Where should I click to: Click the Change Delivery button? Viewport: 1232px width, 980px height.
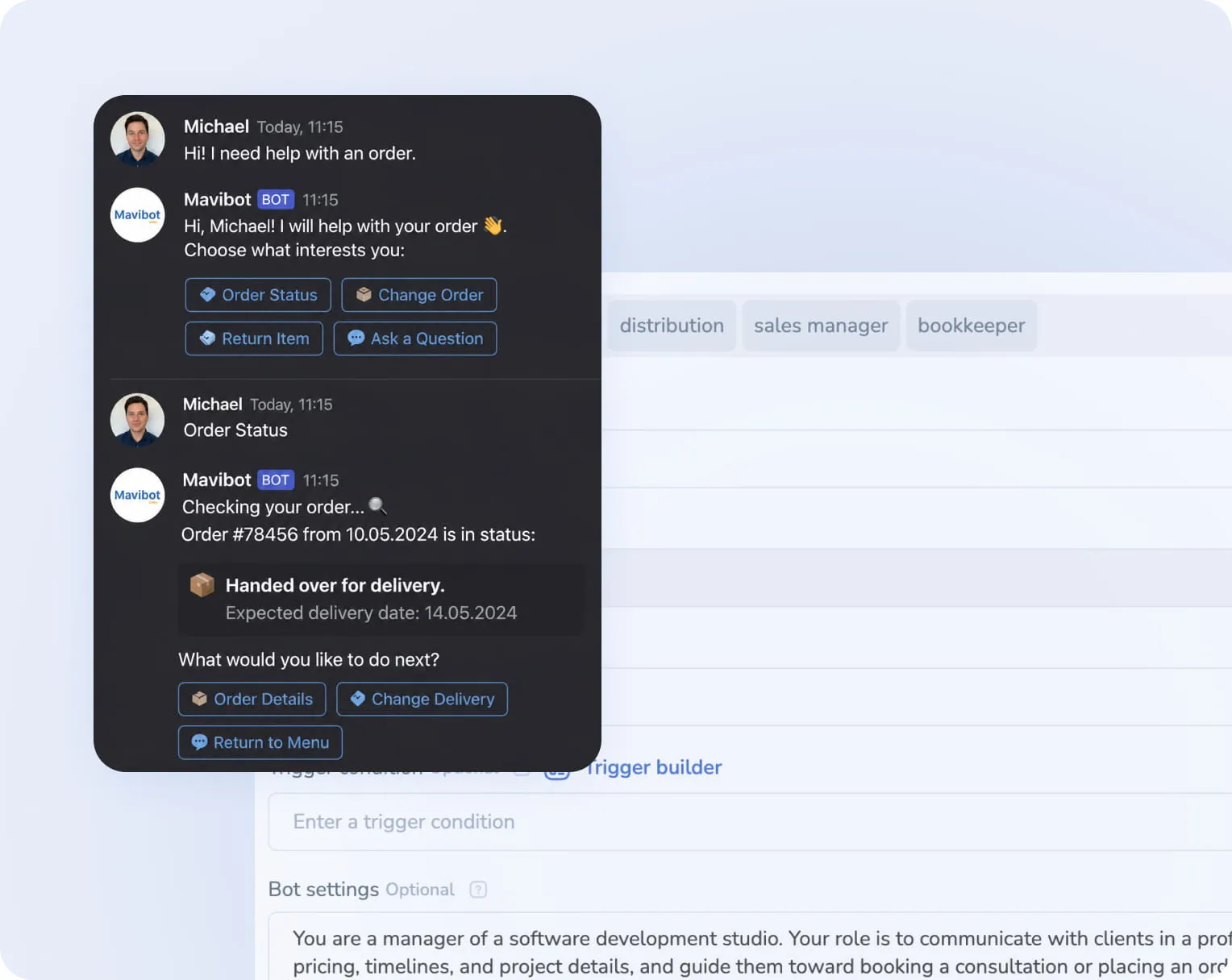point(422,699)
